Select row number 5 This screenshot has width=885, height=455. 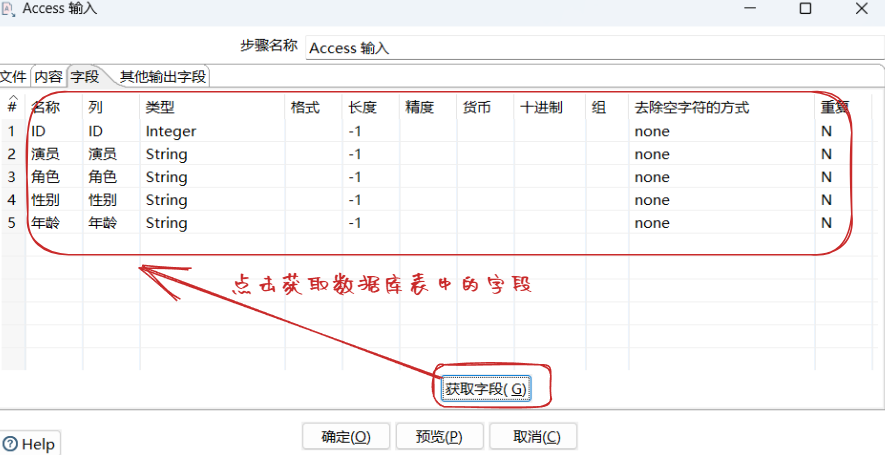(x=12, y=222)
